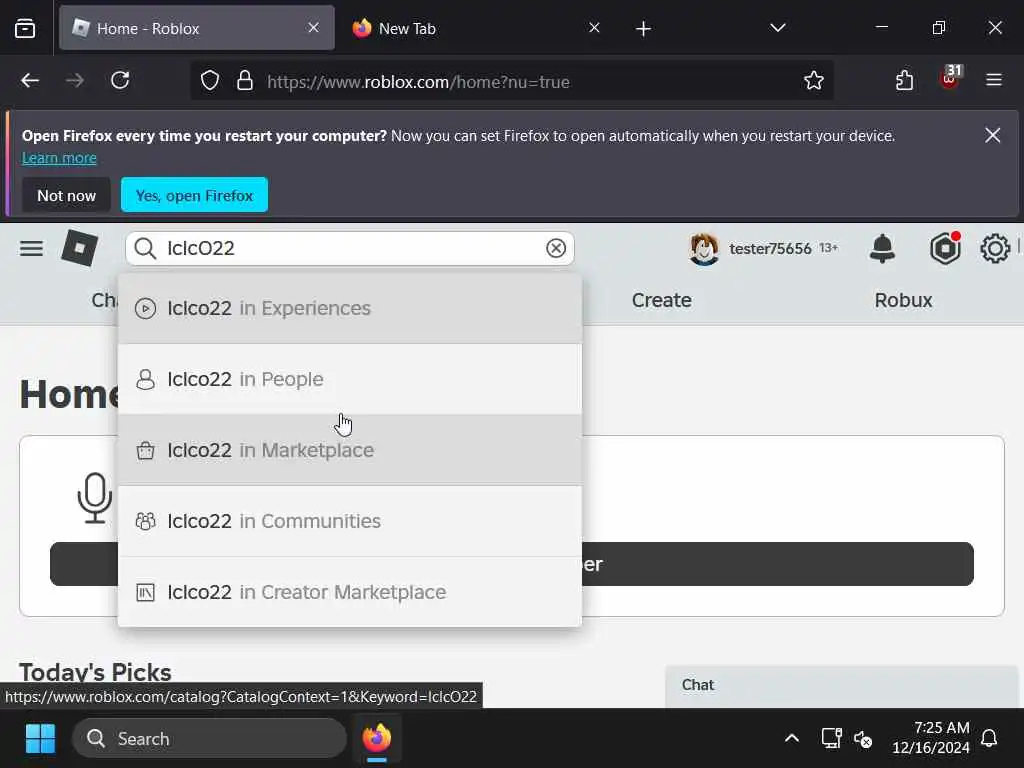Open Roblox settings gear

coord(995,248)
